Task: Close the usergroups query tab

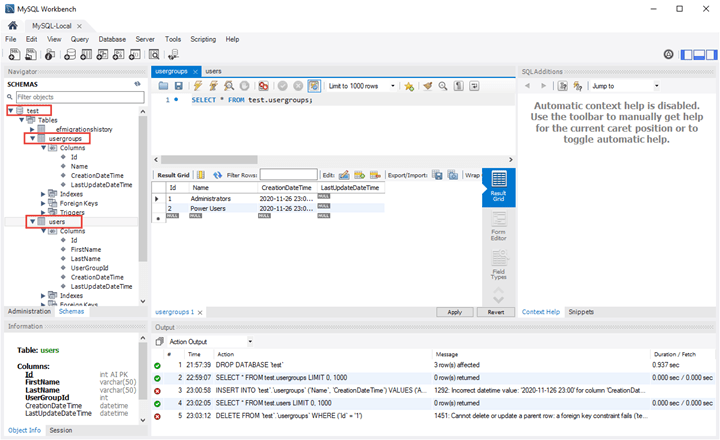Action: pos(195,72)
